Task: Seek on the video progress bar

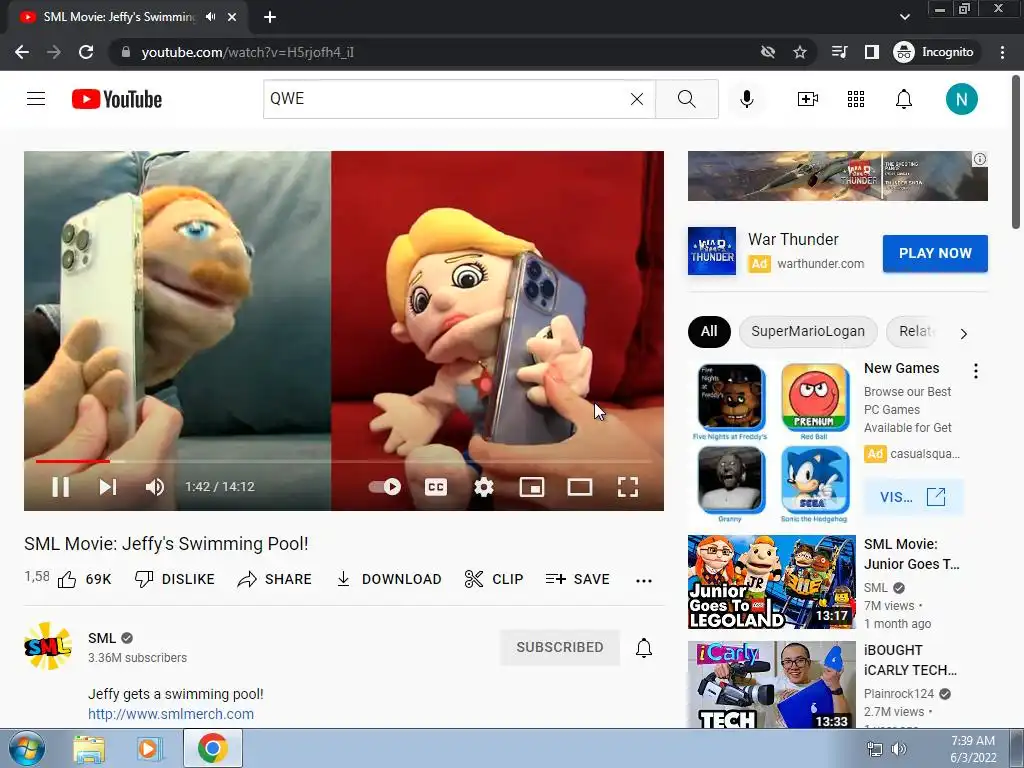Action: point(344,461)
